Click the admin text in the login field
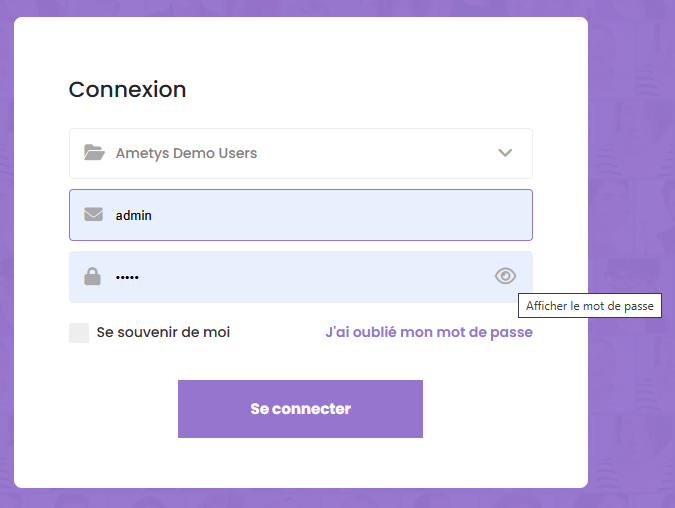The height and width of the screenshot is (508, 675). (x=133, y=215)
